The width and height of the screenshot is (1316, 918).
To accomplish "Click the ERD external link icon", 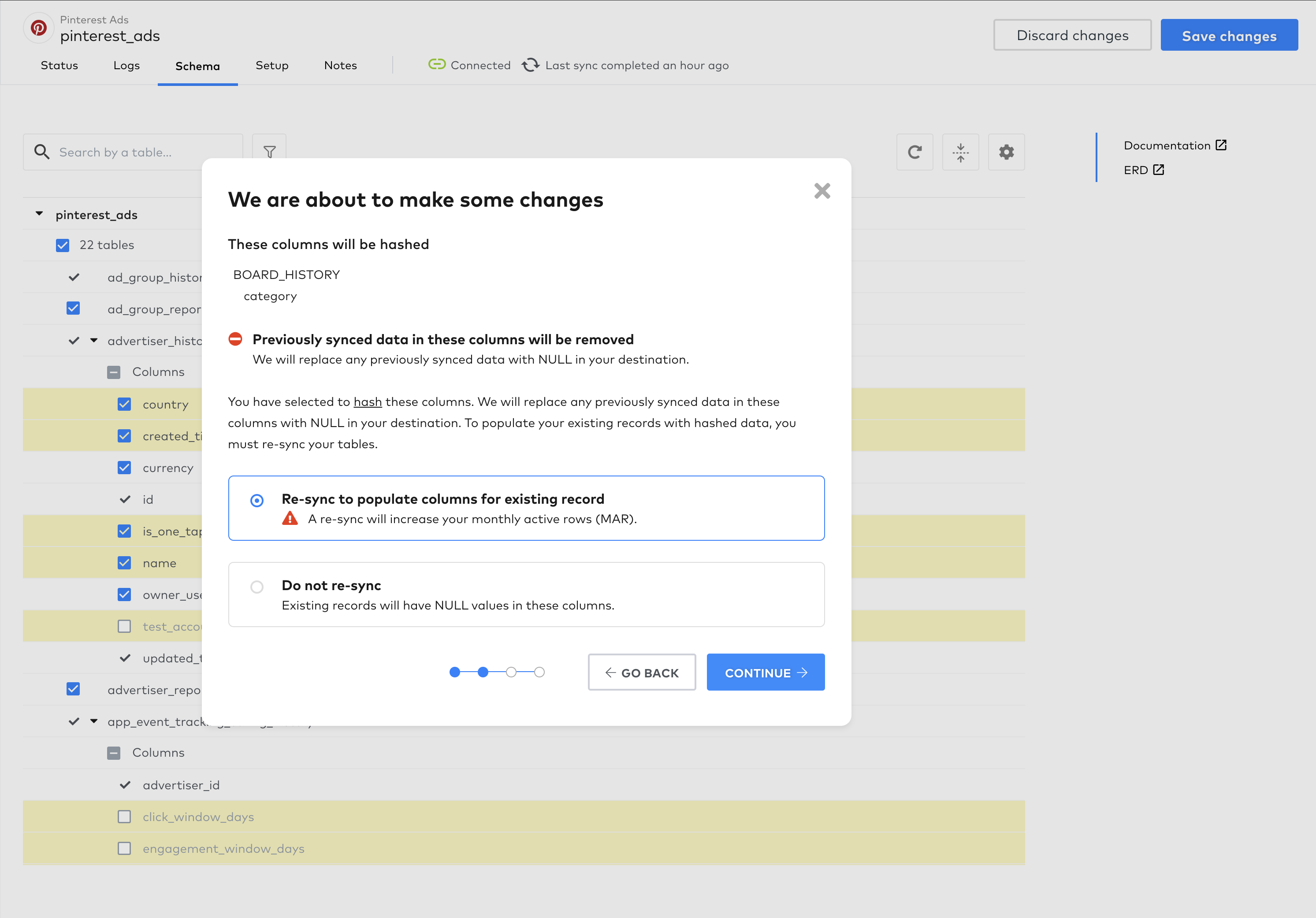I will point(1158,170).
